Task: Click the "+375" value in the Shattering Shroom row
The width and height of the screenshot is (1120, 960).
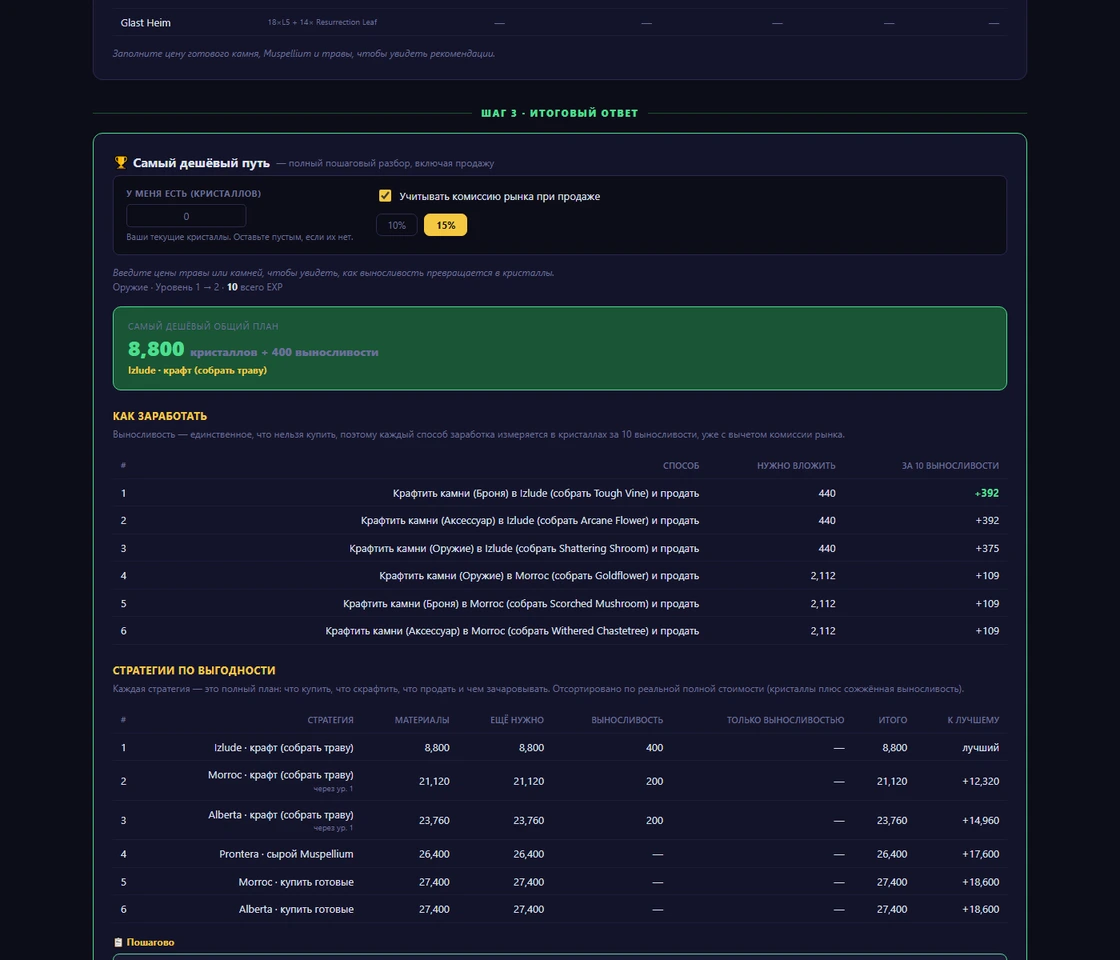Action: click(987, 549)
